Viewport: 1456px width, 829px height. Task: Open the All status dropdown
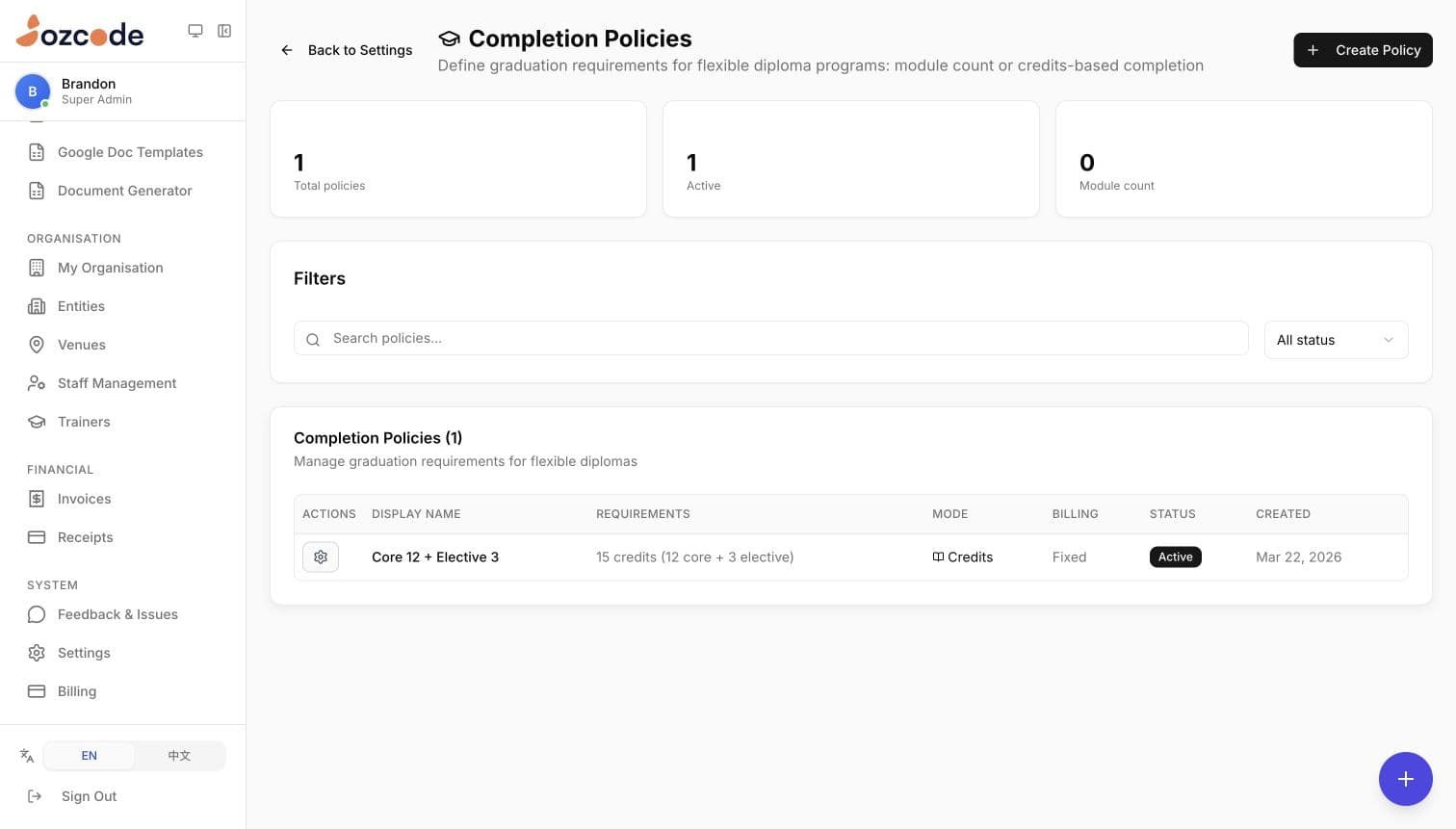click(1336, 340)
